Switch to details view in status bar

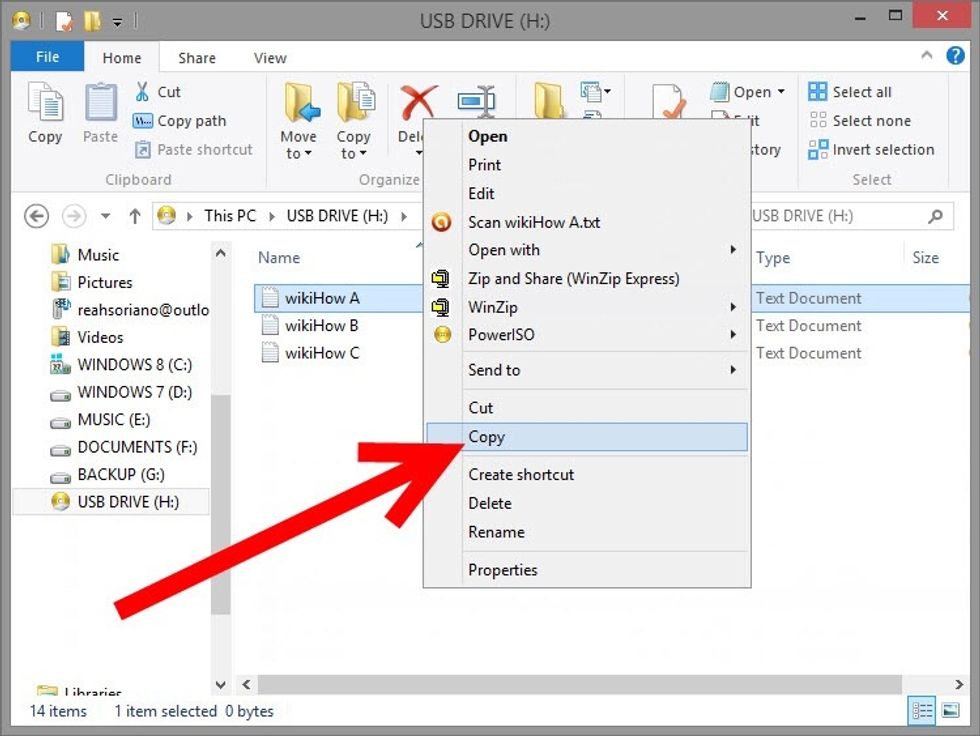(922, 711)
